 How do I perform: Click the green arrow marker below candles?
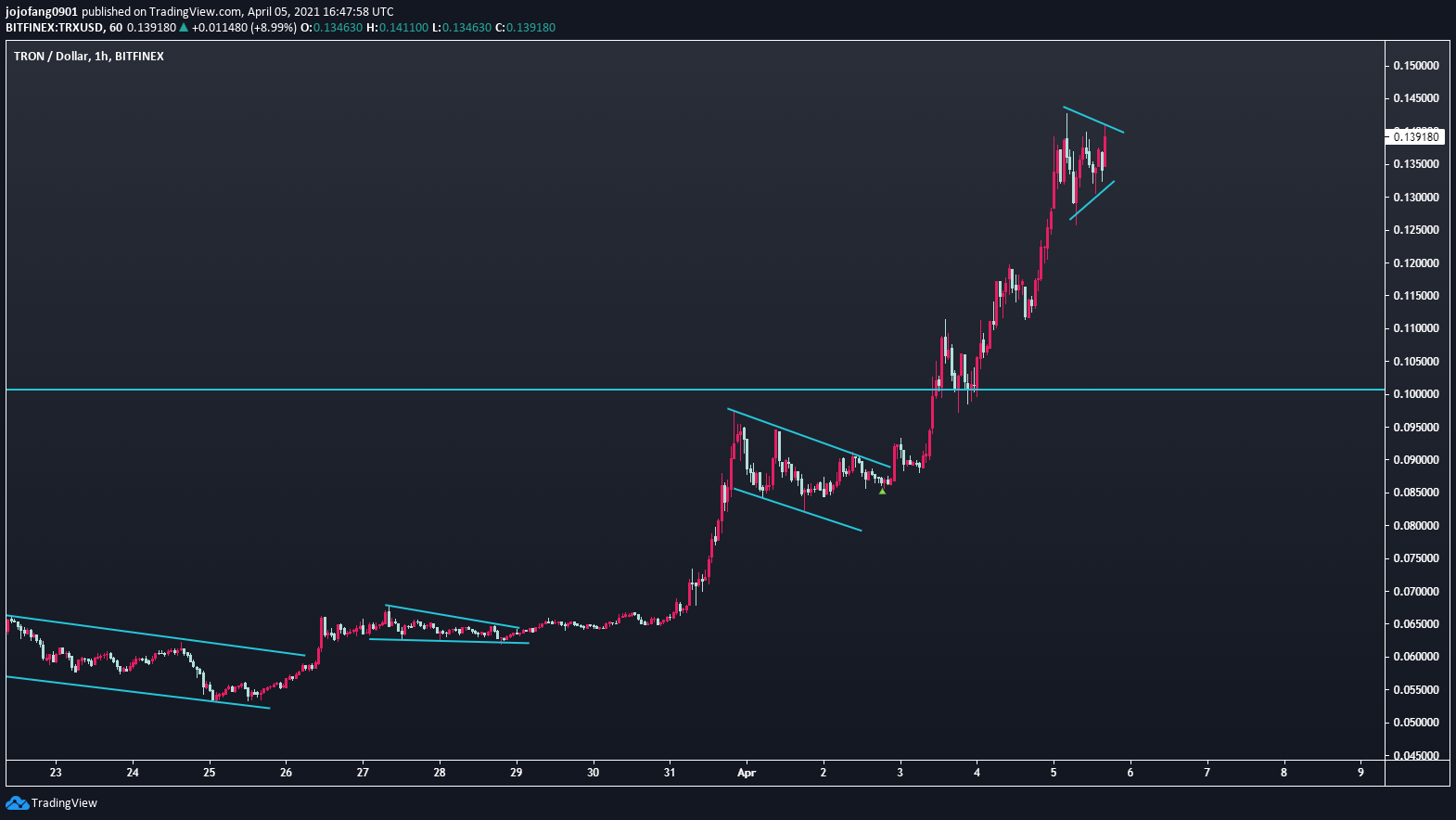click(882, 492)
